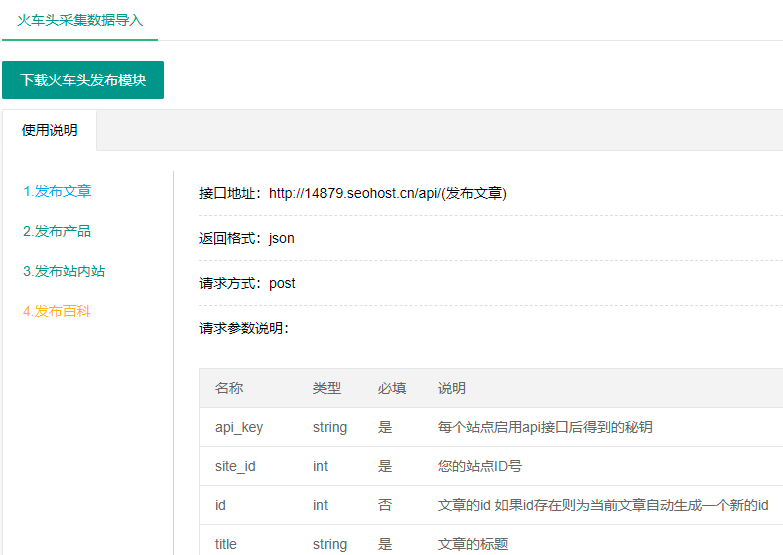Viewport: 783px width, 555px height.
Task: Switch to the 使用说明 tab
Action: [x=49, y=130]
